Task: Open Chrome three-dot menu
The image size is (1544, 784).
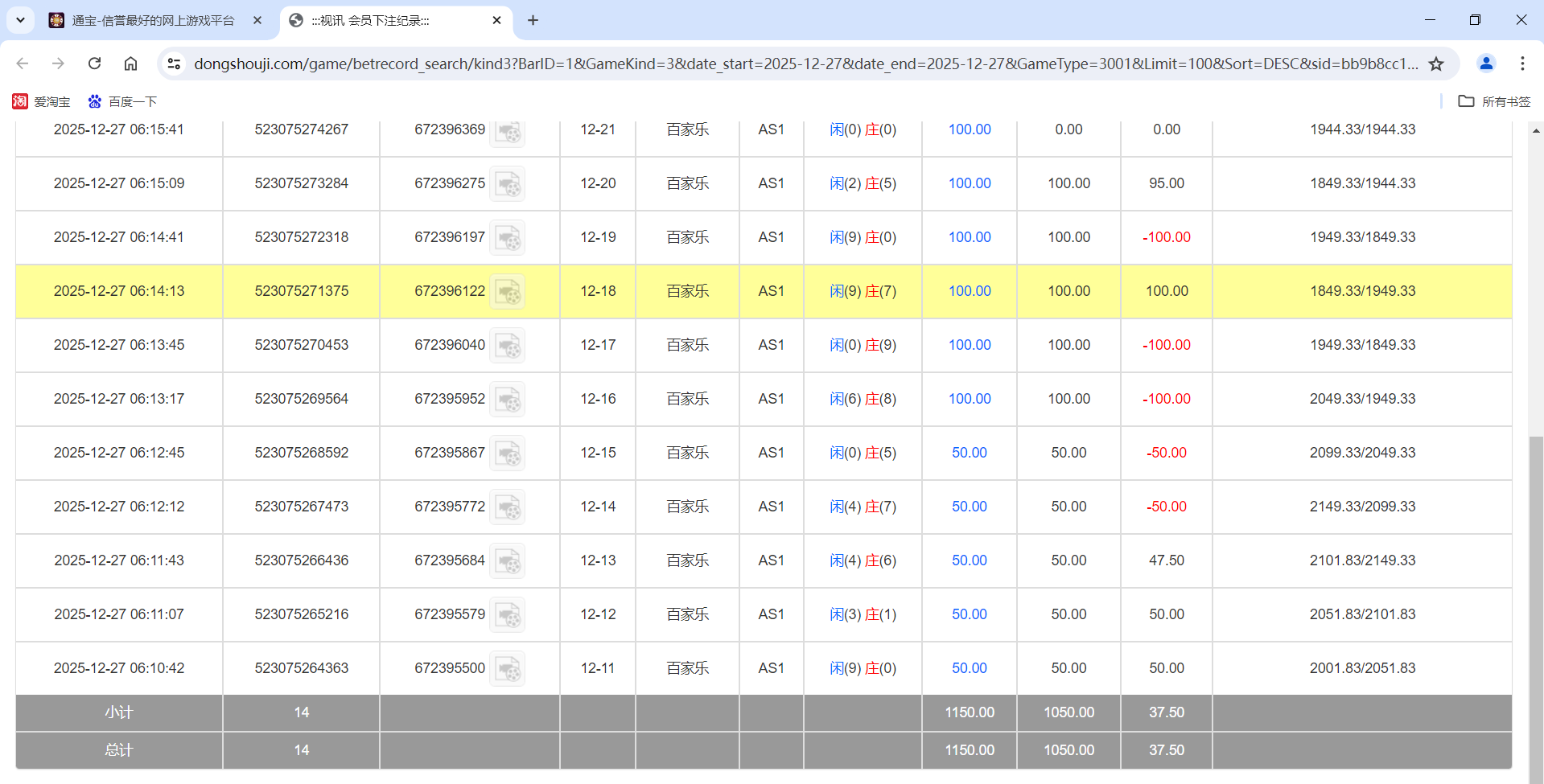Action: (x=1522, y=64)
